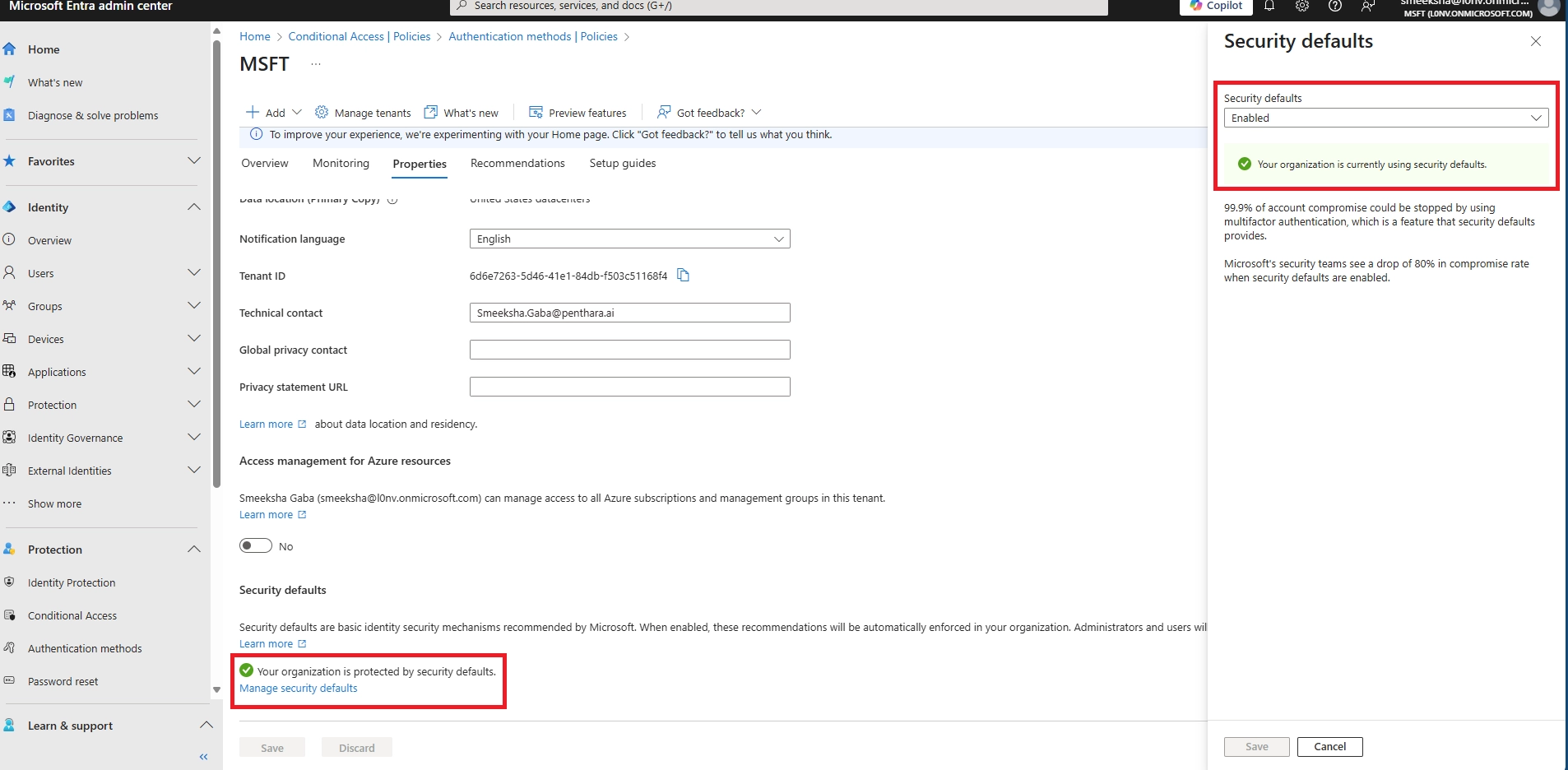
Task: Open the Notification language dropdown
Action: pyautogui.click(x=629, y=239)
